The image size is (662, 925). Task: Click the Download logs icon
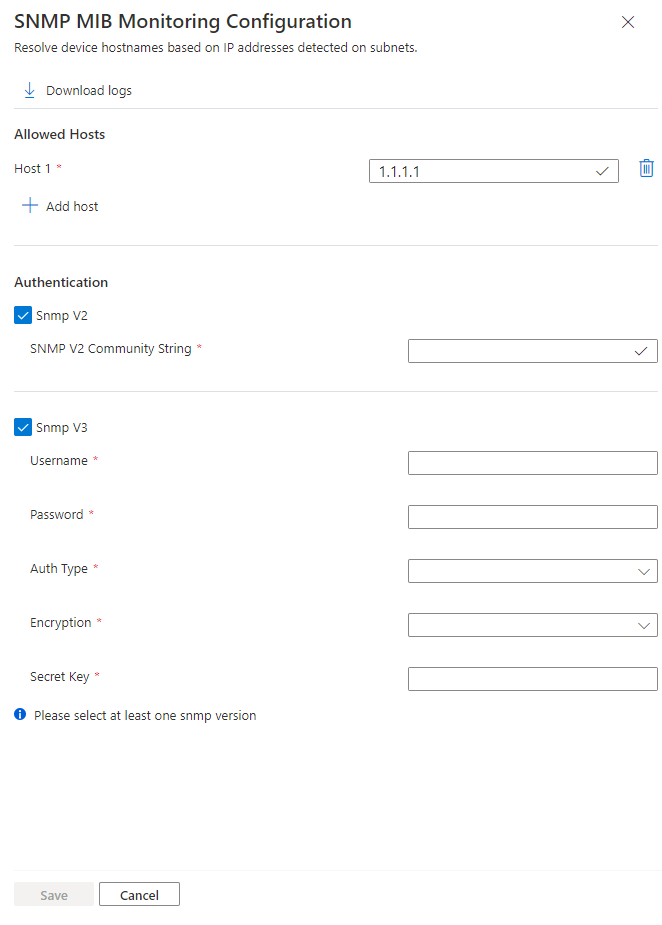click(x=29, y=89)
